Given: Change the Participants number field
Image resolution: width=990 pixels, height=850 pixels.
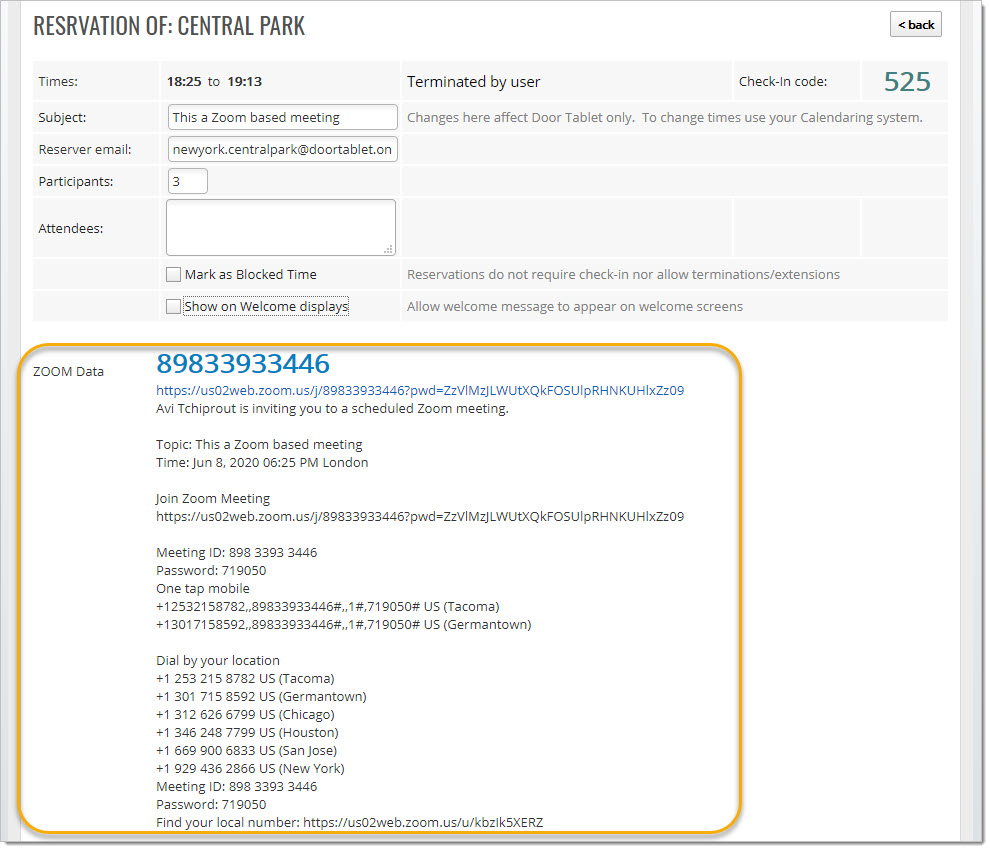Looking at the screenshot, I should coord(188,181).
